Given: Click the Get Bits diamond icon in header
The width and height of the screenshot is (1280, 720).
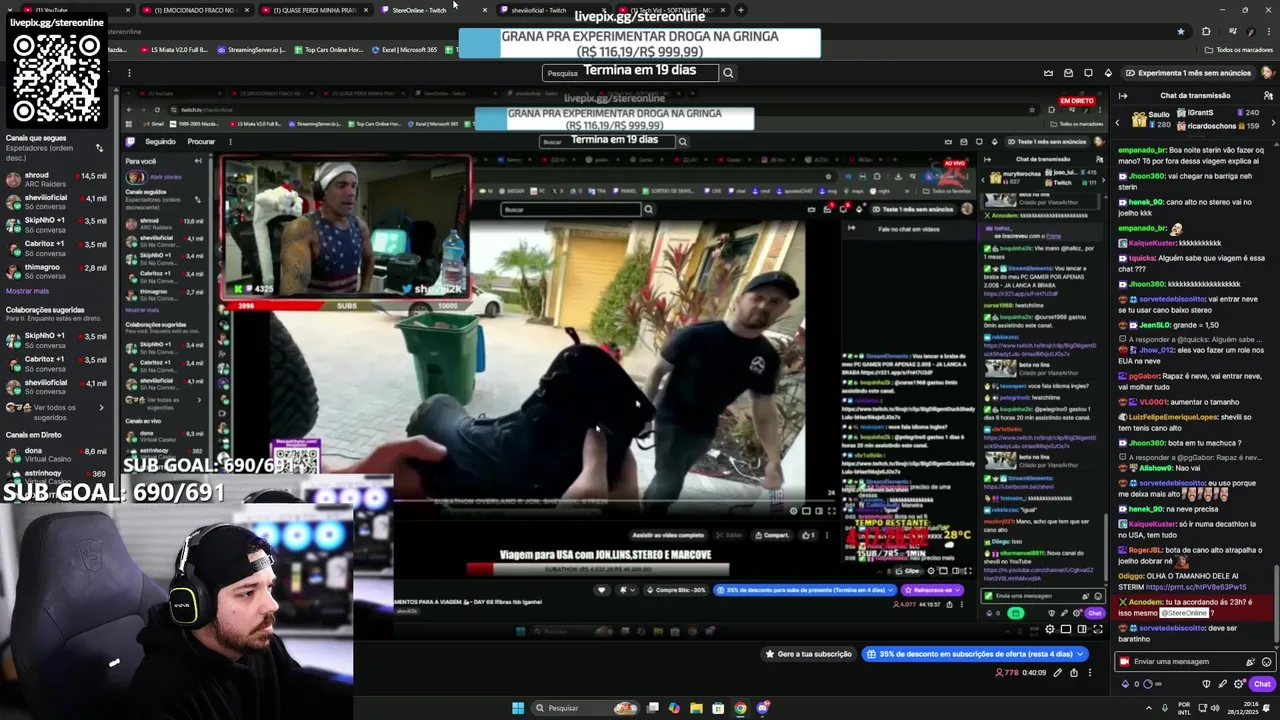Looking at the screenshot, I should click(1108, 73).
